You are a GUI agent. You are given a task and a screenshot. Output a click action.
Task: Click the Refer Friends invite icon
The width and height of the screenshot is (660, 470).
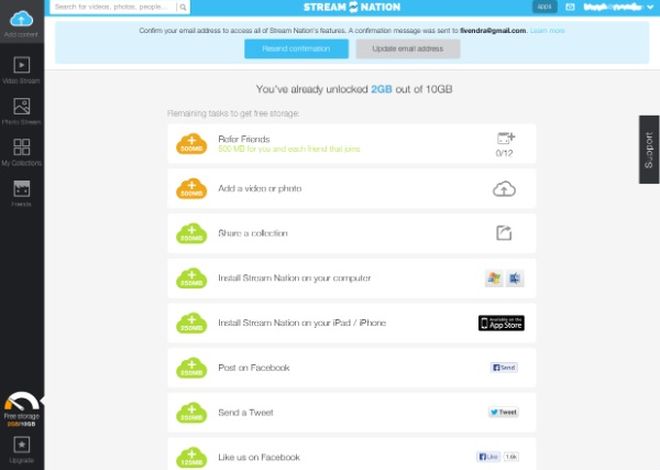[506, 138]
